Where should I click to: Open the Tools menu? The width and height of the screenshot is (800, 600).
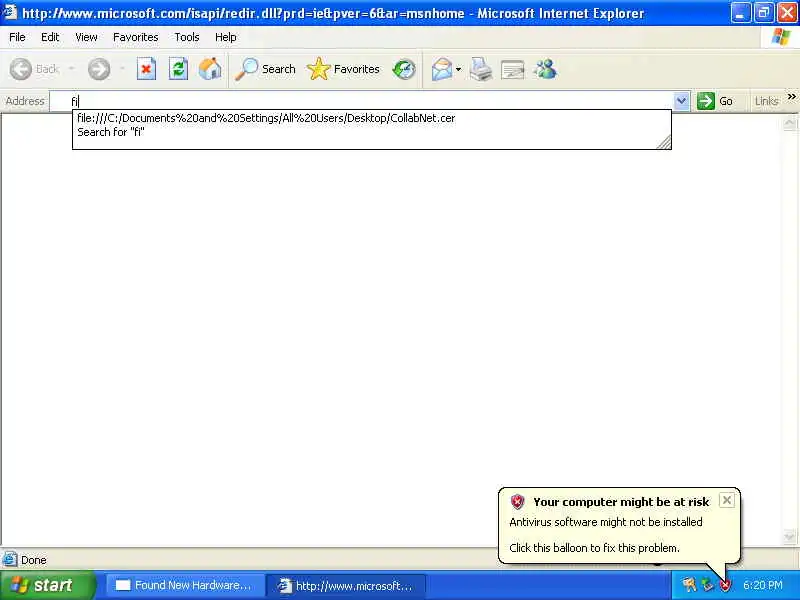tap(187, 37)
